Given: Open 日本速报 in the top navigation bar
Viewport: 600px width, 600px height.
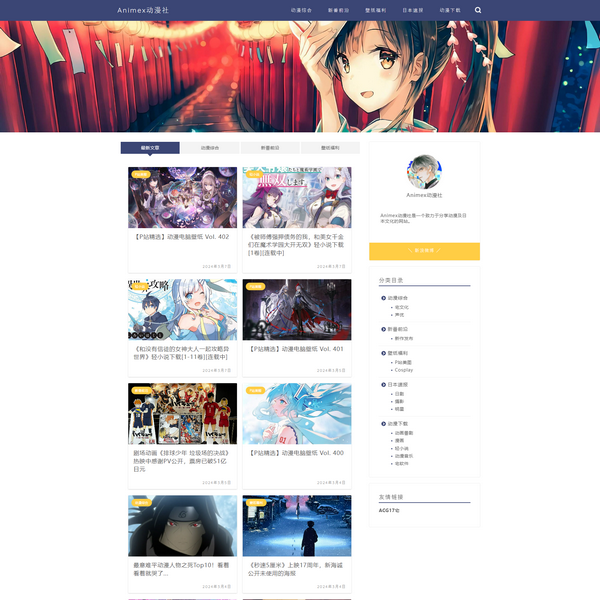Looking at the screenshot, I should 412,10.
